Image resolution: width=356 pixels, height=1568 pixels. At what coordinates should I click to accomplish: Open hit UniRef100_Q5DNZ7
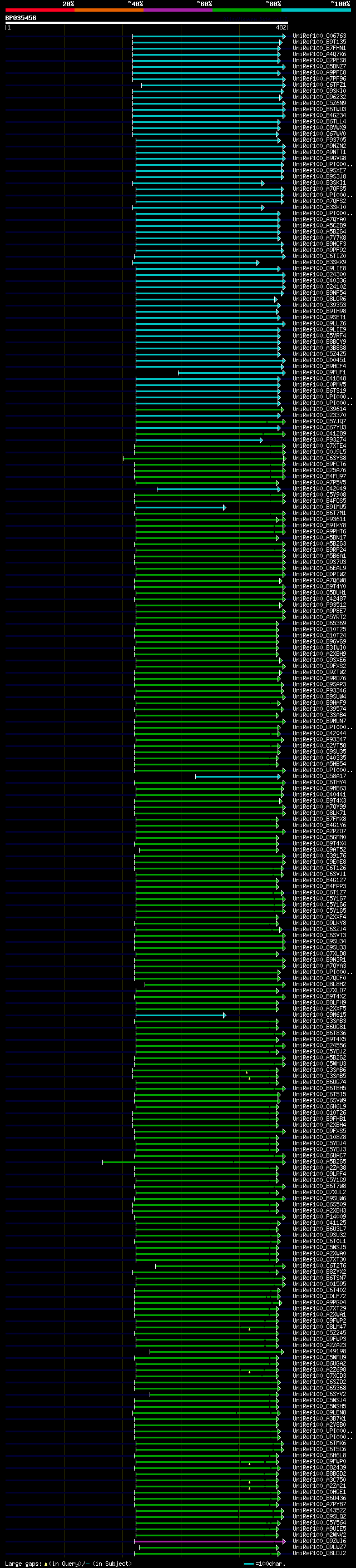click(319, 66)
